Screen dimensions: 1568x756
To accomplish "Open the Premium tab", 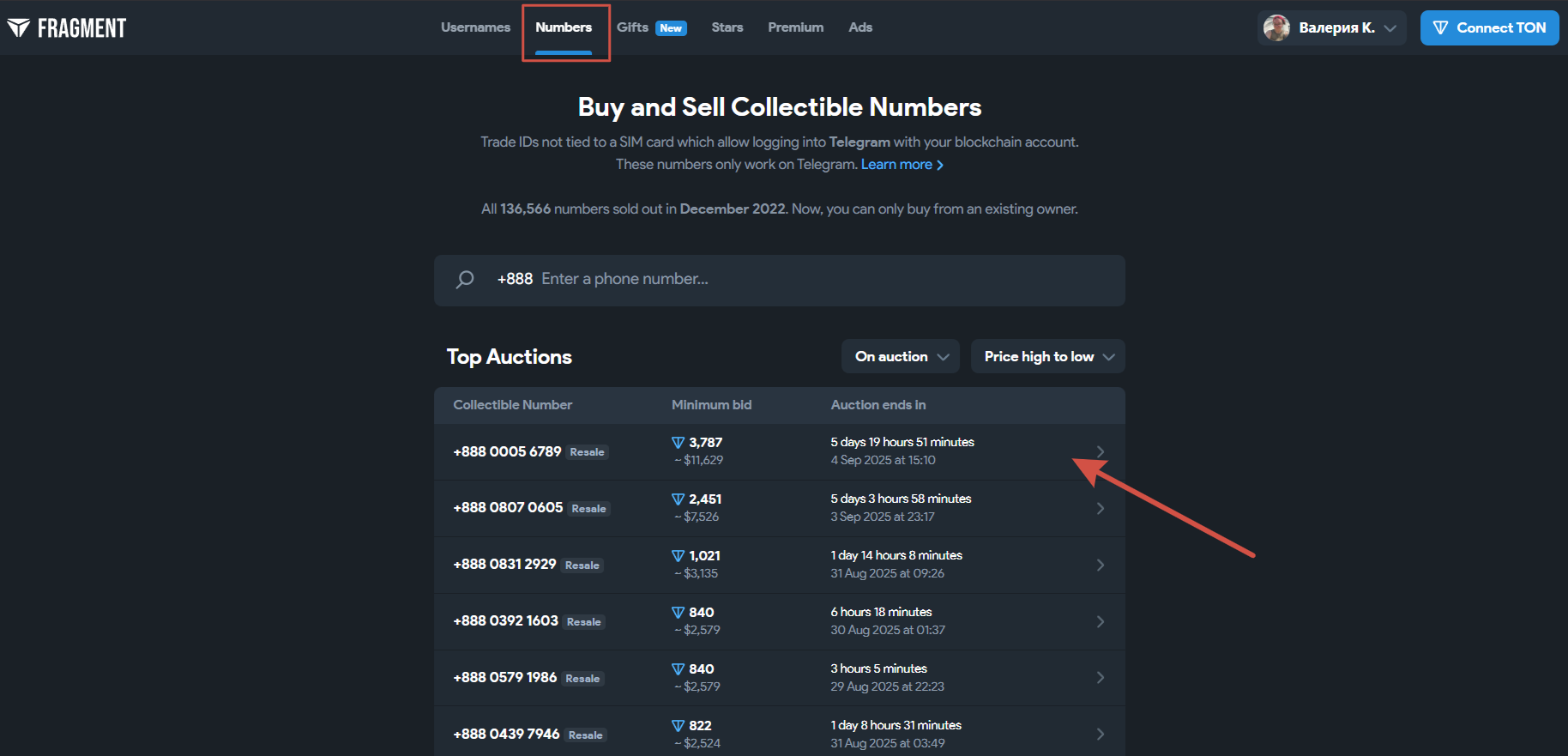I will 796,27.
